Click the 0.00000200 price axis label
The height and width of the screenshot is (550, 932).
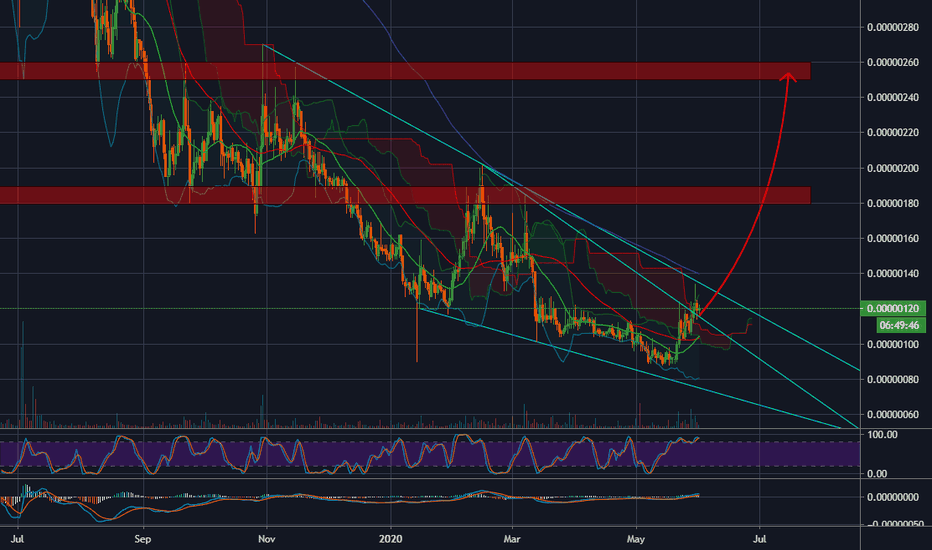893,168
